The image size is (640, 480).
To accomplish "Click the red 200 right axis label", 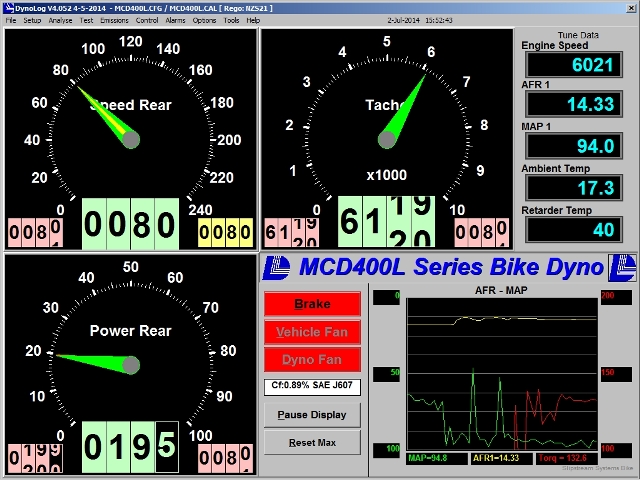I will click(x=616, y=297).
